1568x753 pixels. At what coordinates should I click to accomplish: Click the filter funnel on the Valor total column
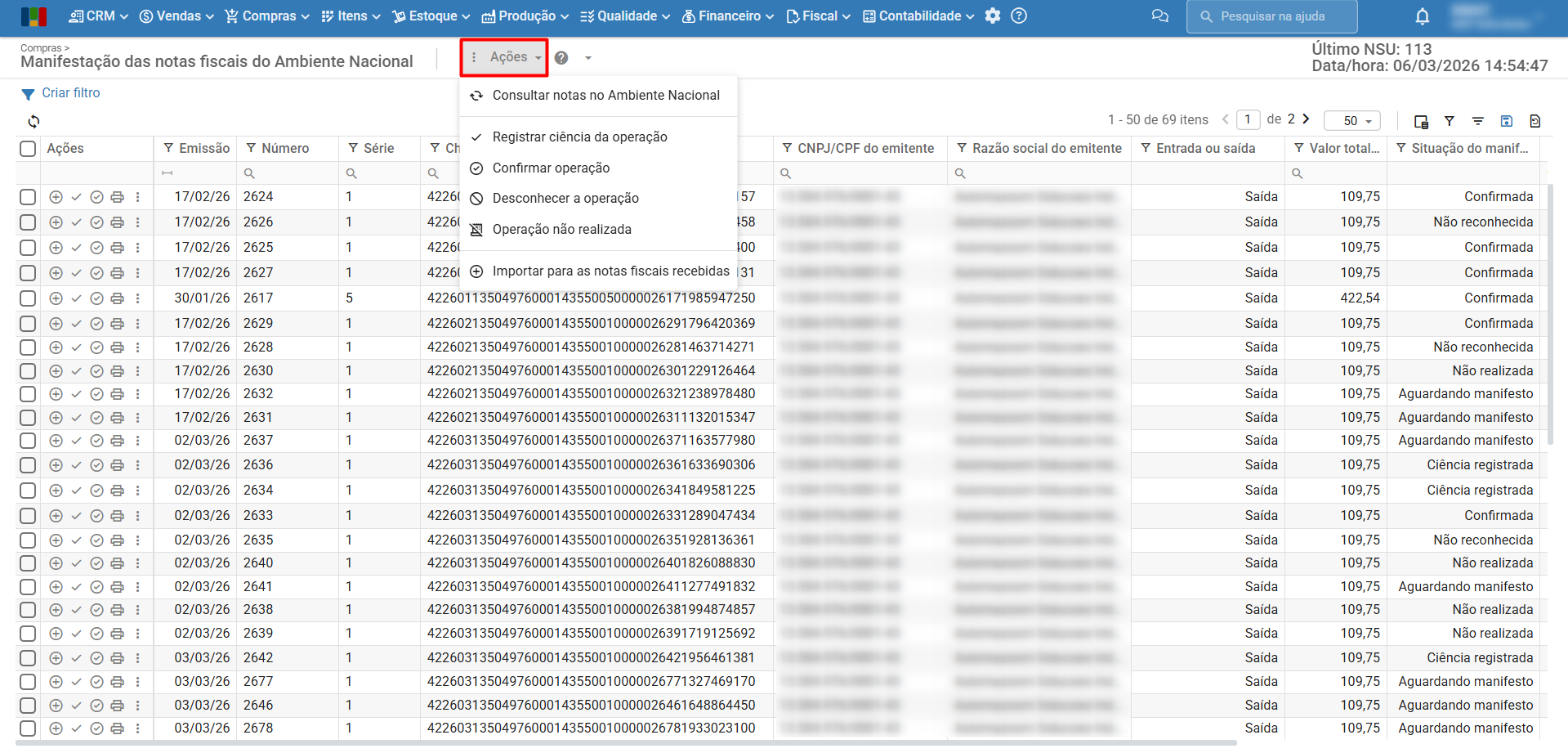1299,148
